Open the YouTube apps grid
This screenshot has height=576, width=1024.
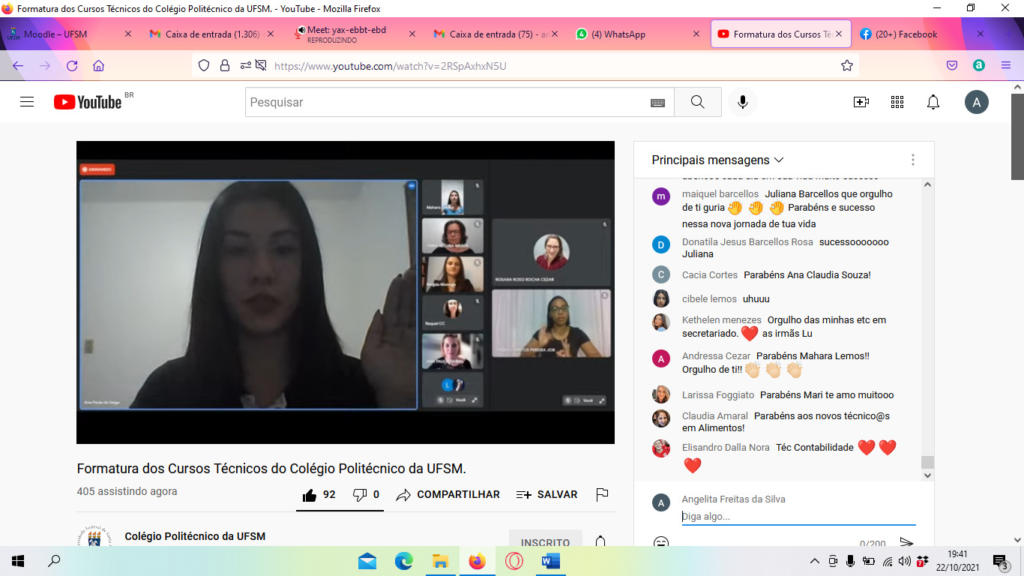[x=897, y=102]
